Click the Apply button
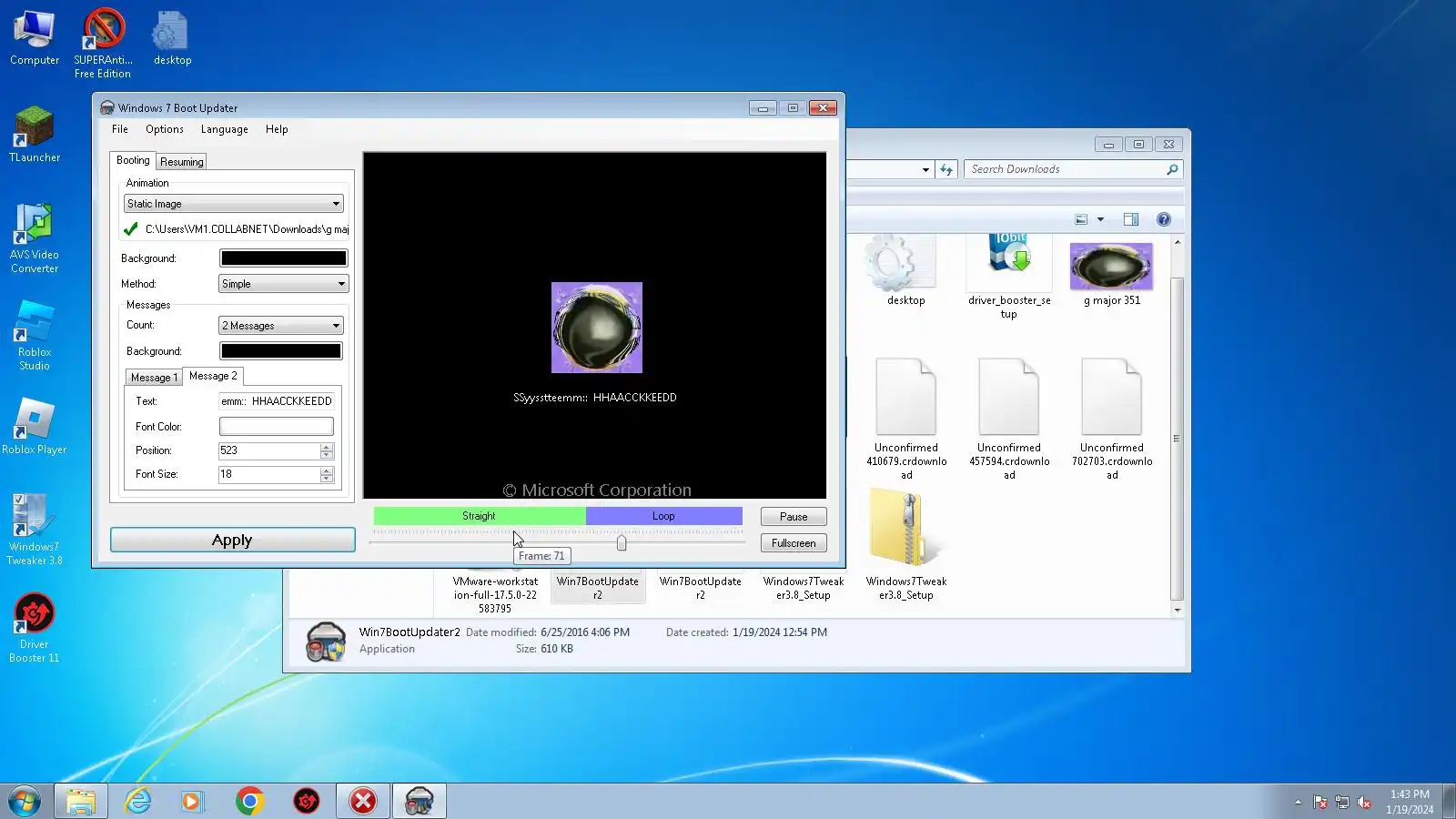This screenshot has width=1456, height=819. pos(232,541)
